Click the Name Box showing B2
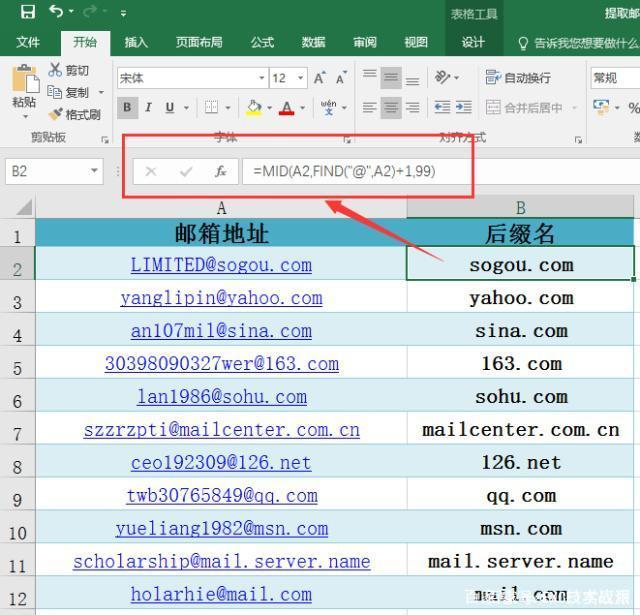 [54, 171]
